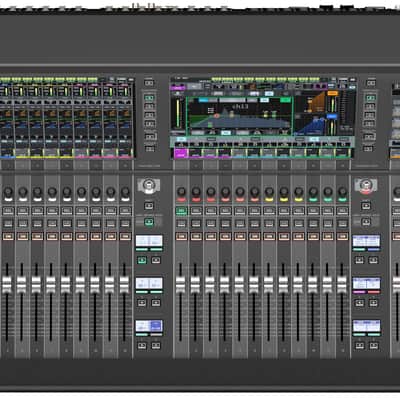Viewport: 400px width, 400px height.
Task: Hit the cue key below SEL on center channel seven
Action: [269, 223]
